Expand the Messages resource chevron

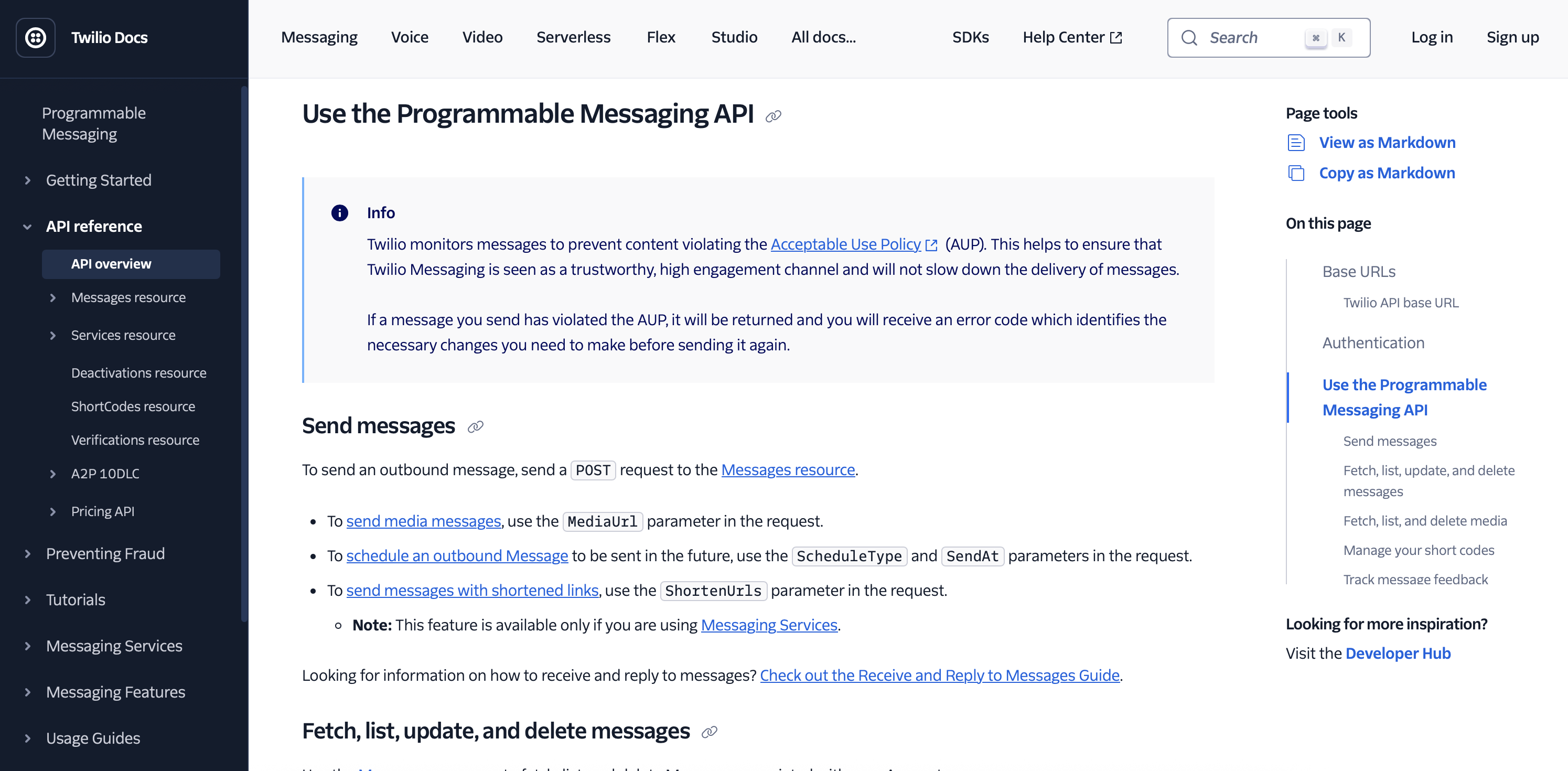pos(52,298)
